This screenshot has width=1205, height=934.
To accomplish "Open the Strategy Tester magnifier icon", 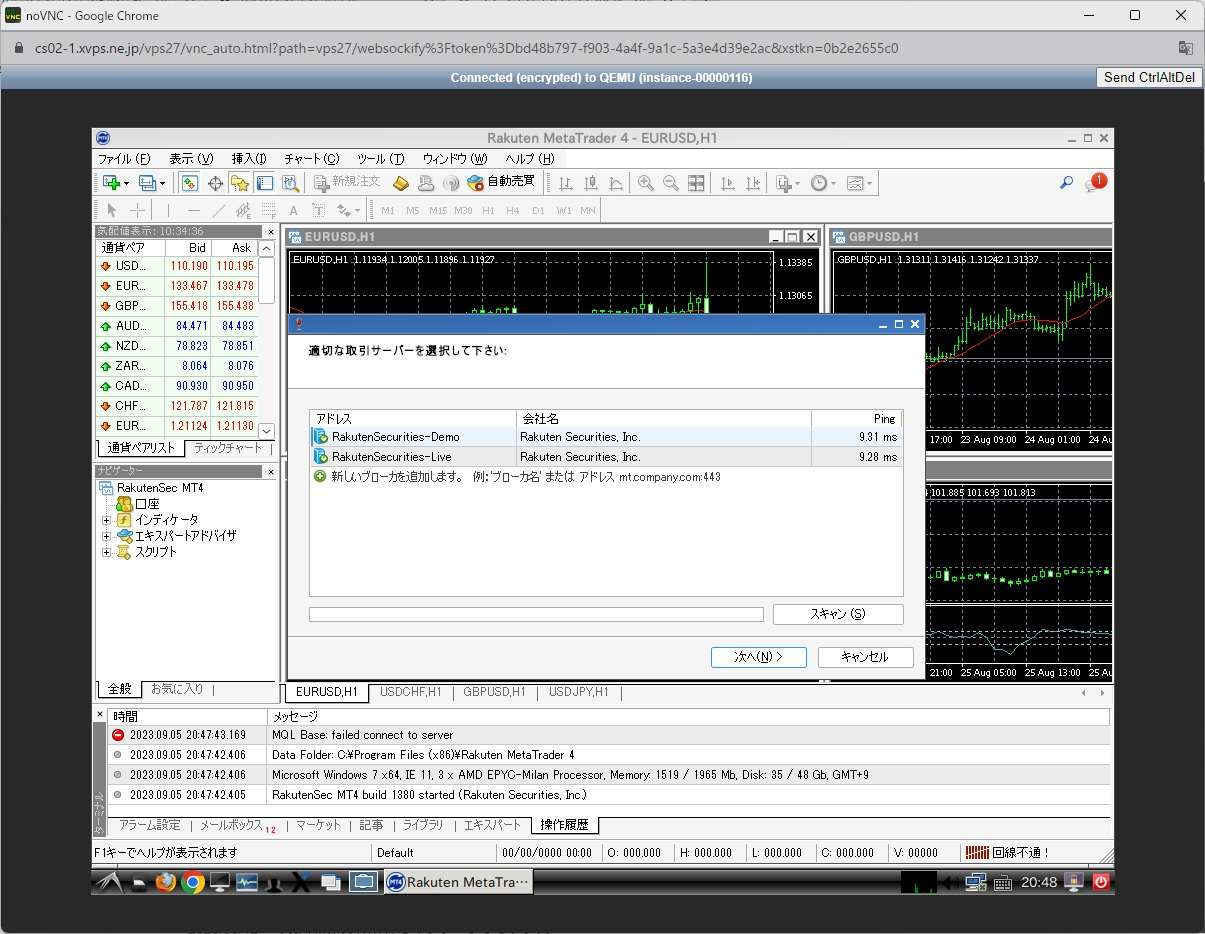I will pyautogui.click(x=290, y=183).
